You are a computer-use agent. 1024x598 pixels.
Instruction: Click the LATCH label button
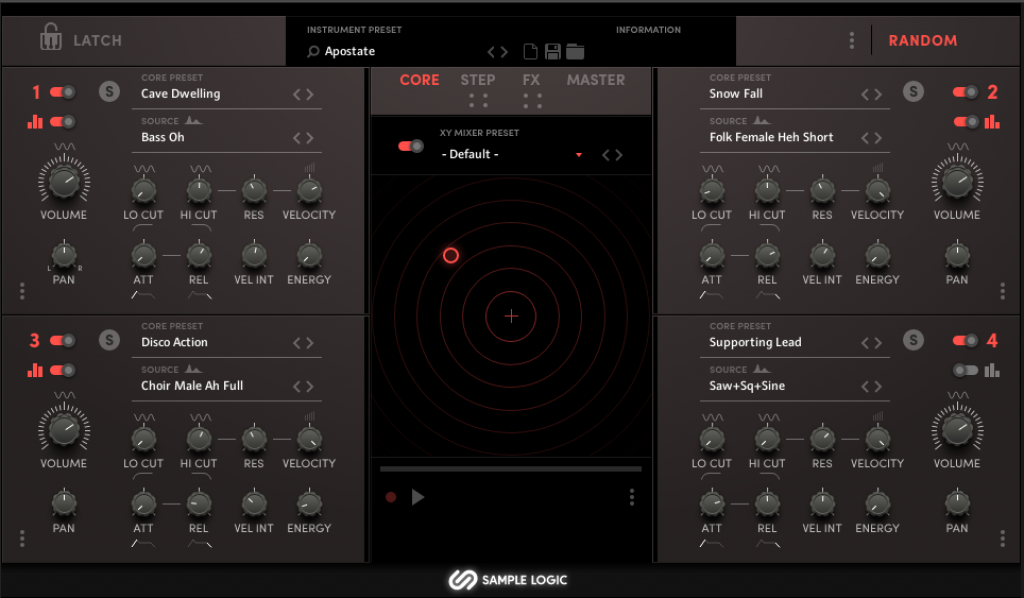[x=97, y=40]
